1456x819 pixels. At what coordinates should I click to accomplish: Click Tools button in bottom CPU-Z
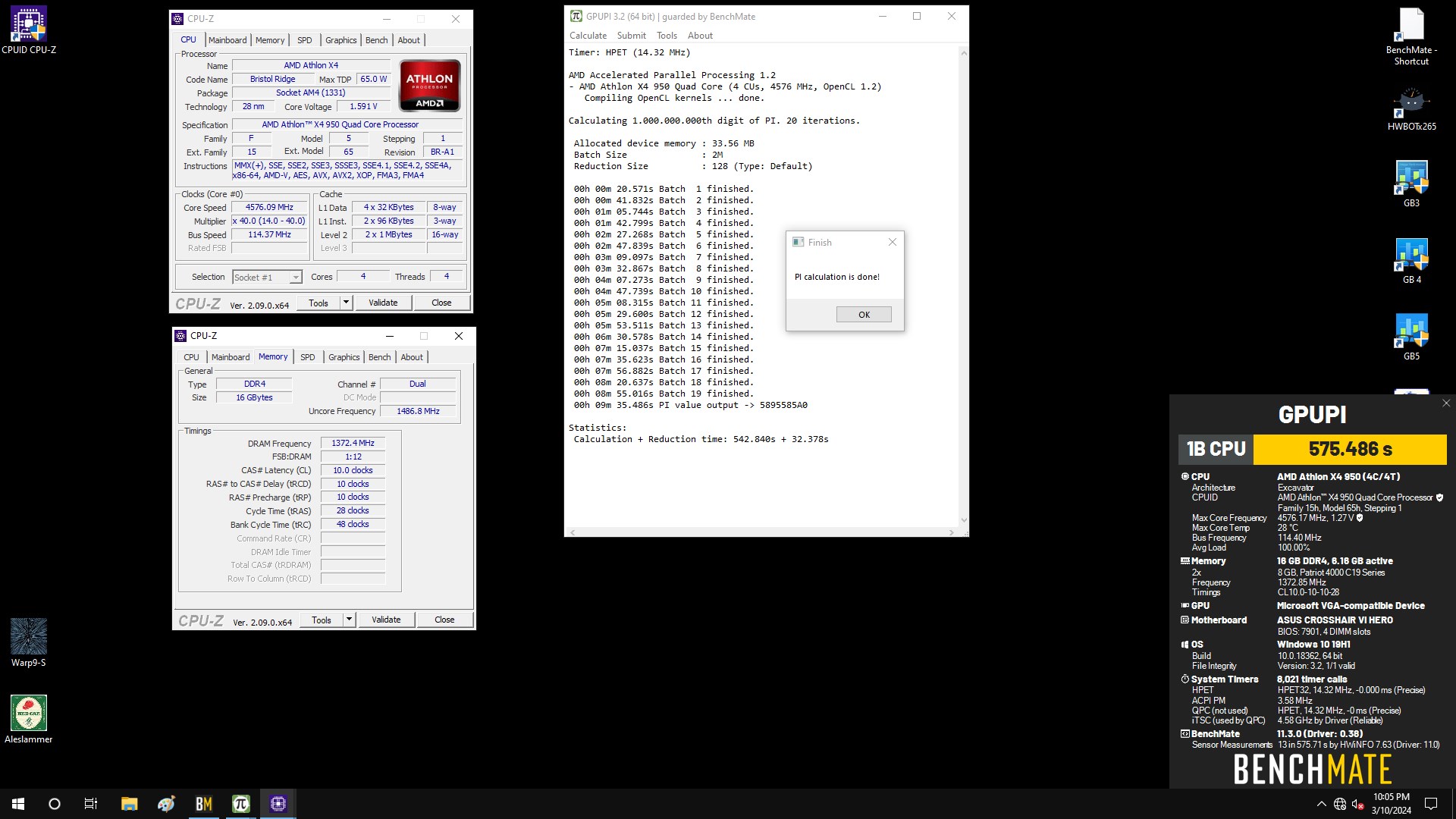(x=322, y=620)
